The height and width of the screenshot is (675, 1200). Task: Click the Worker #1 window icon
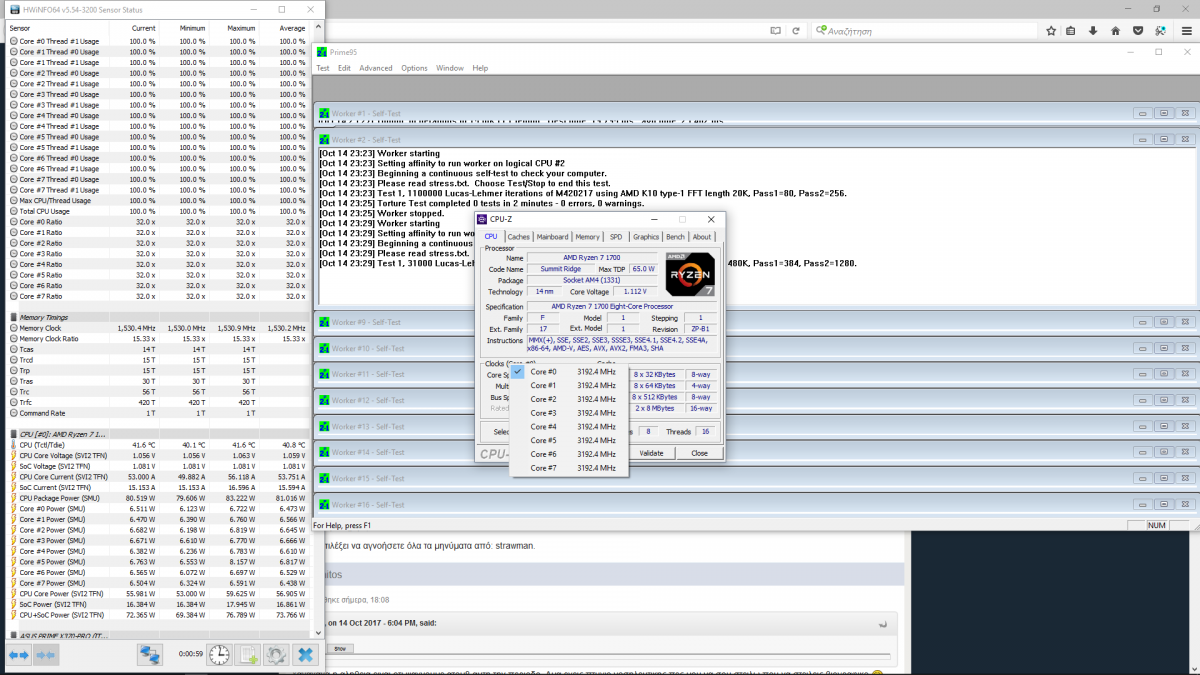pyautogui.click(x=324, y=114)
